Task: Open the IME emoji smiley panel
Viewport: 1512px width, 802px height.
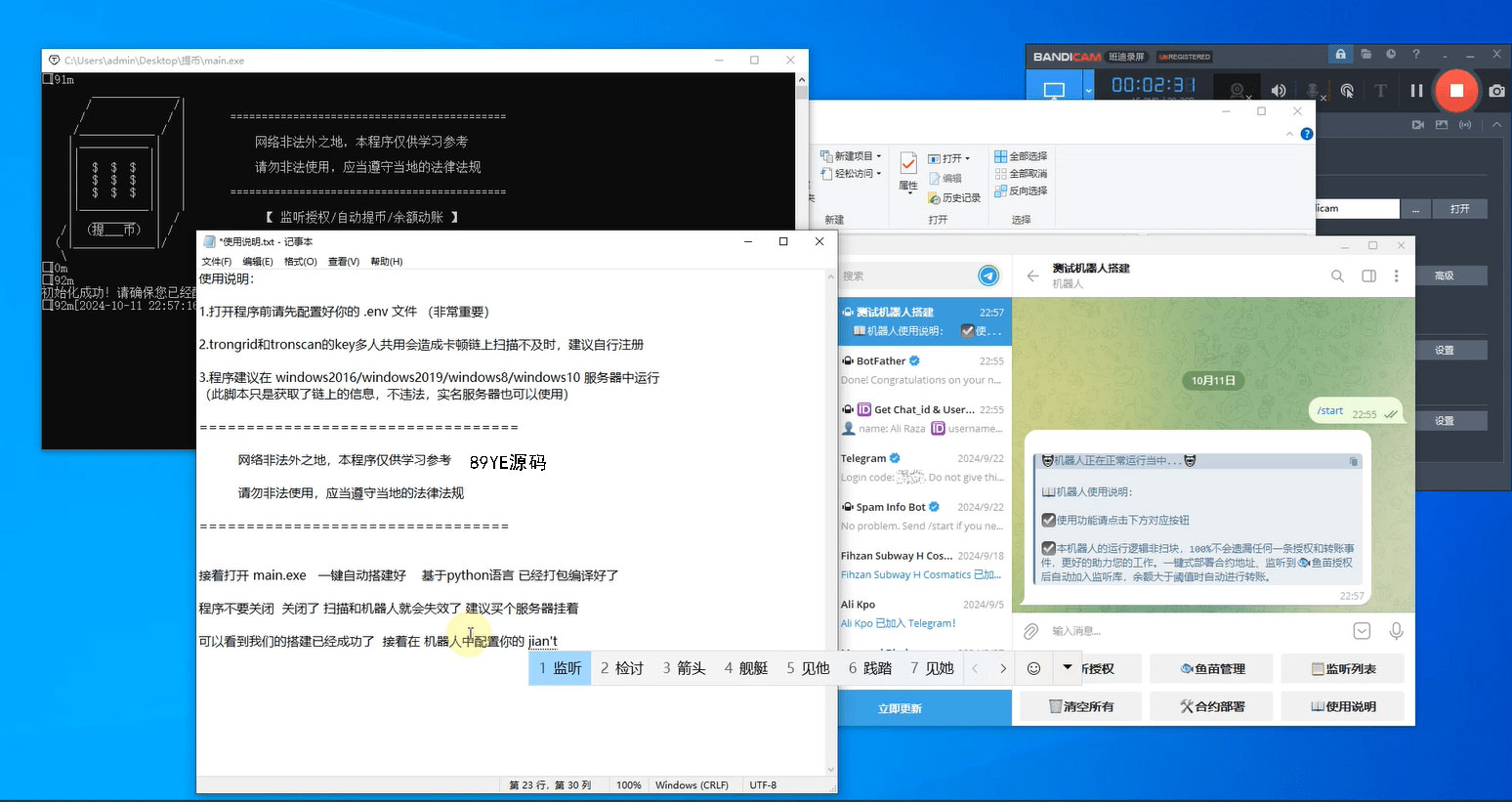Action: click(1033, 668)
